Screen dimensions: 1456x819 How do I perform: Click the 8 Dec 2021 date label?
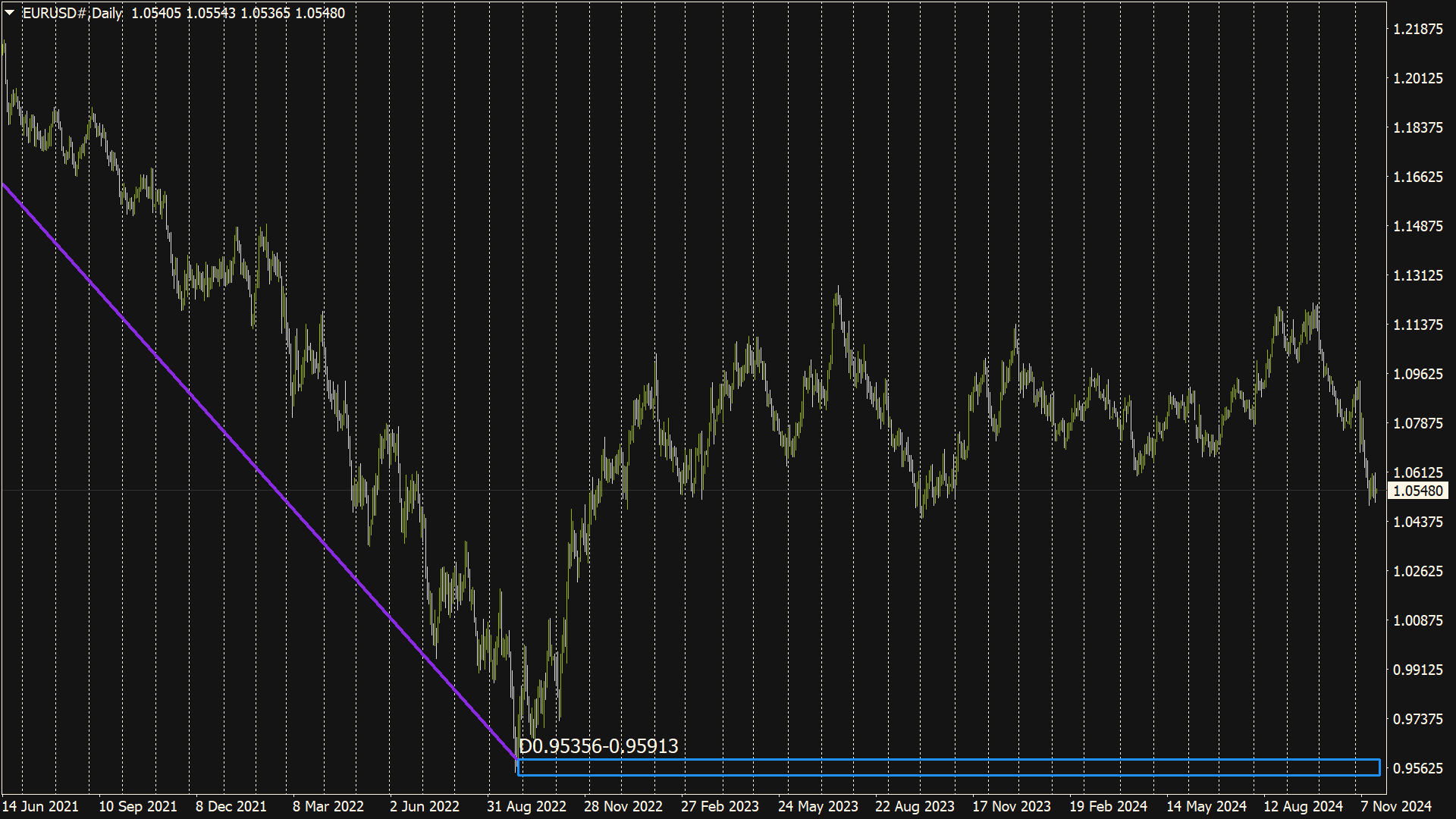[x=231, y=806]
